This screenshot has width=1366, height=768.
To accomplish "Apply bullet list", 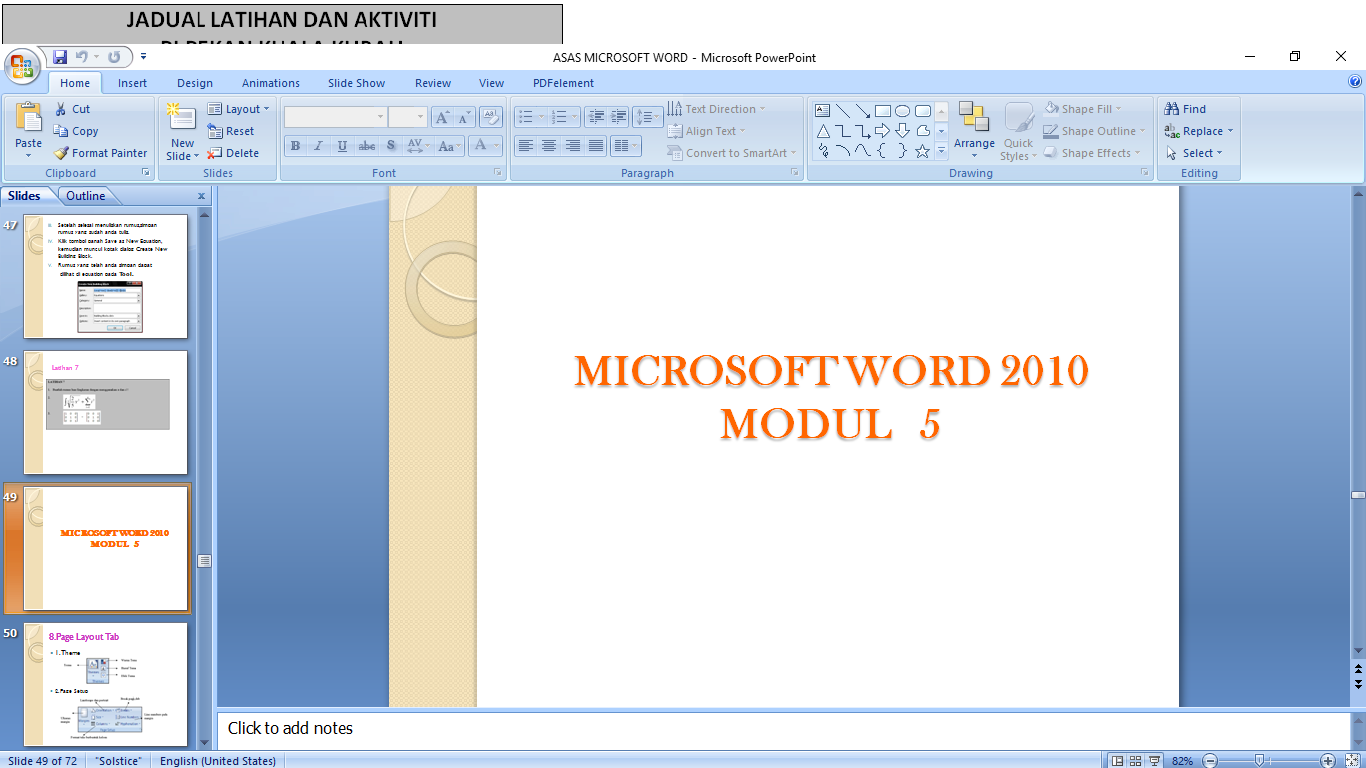I will click(x=530, y=117).
